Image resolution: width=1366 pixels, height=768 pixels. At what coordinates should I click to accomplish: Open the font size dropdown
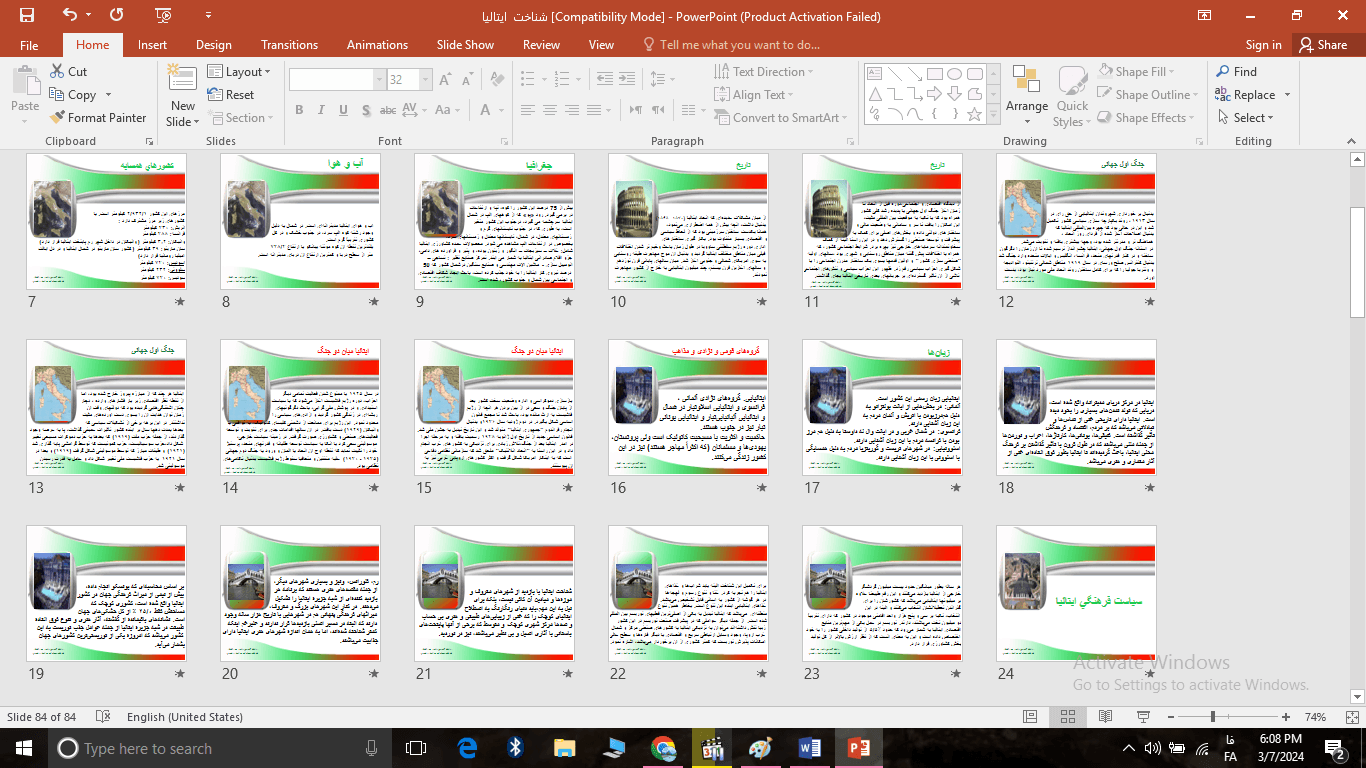[x=427, y=80]
